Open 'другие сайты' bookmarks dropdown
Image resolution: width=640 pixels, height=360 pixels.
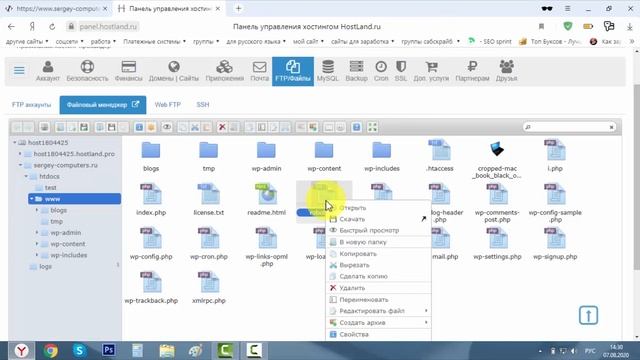point(27,41)
